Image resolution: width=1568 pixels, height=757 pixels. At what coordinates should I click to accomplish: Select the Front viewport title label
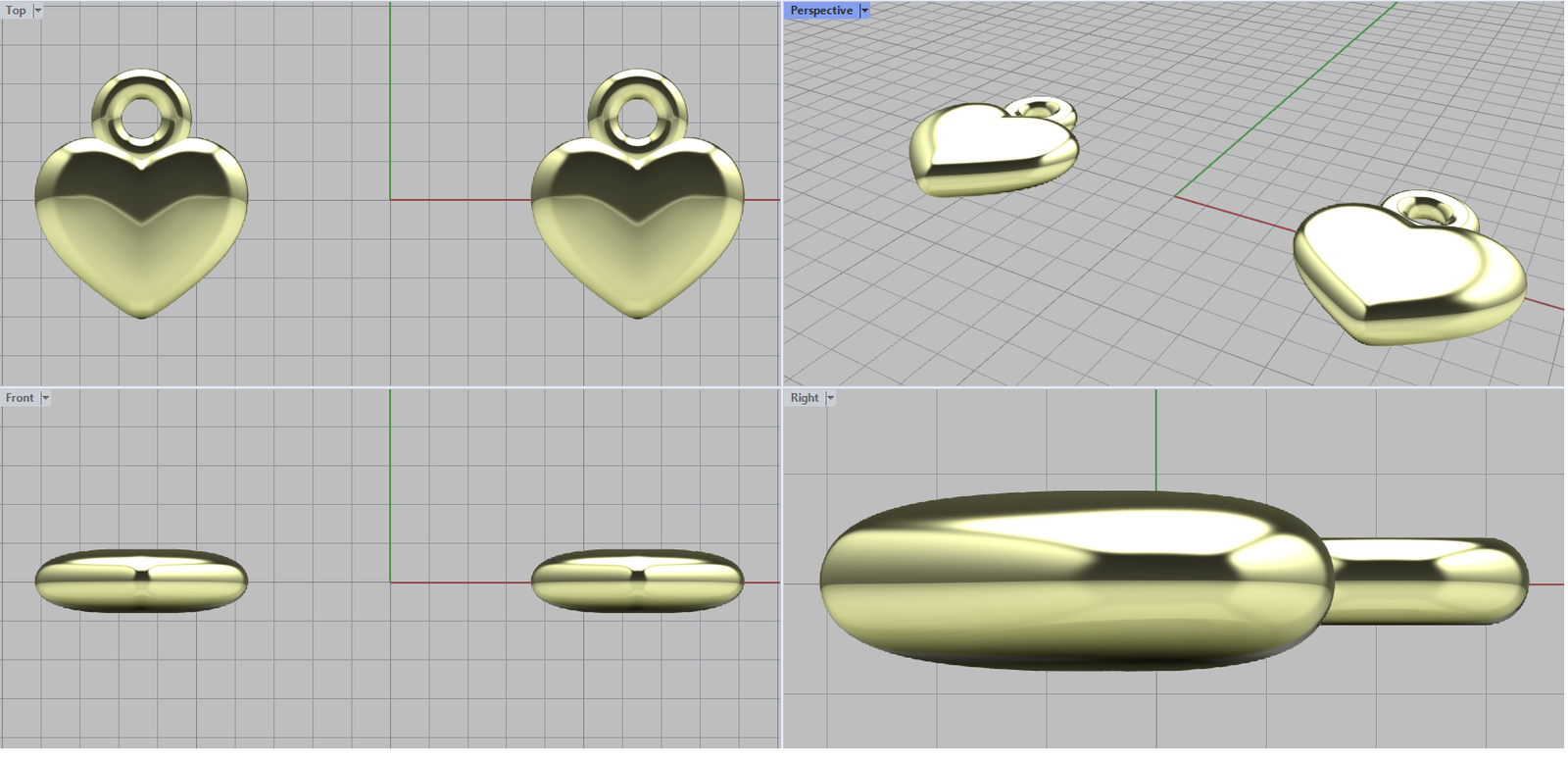pyautogui.click(x=20, y=398)
